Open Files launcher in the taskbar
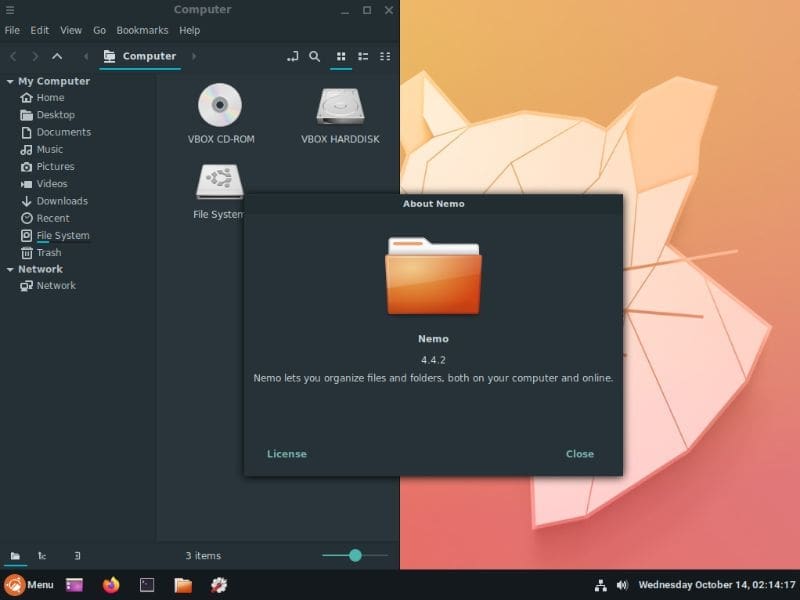The height and width of the screenshot is (600, 800). tap(183, 585)
